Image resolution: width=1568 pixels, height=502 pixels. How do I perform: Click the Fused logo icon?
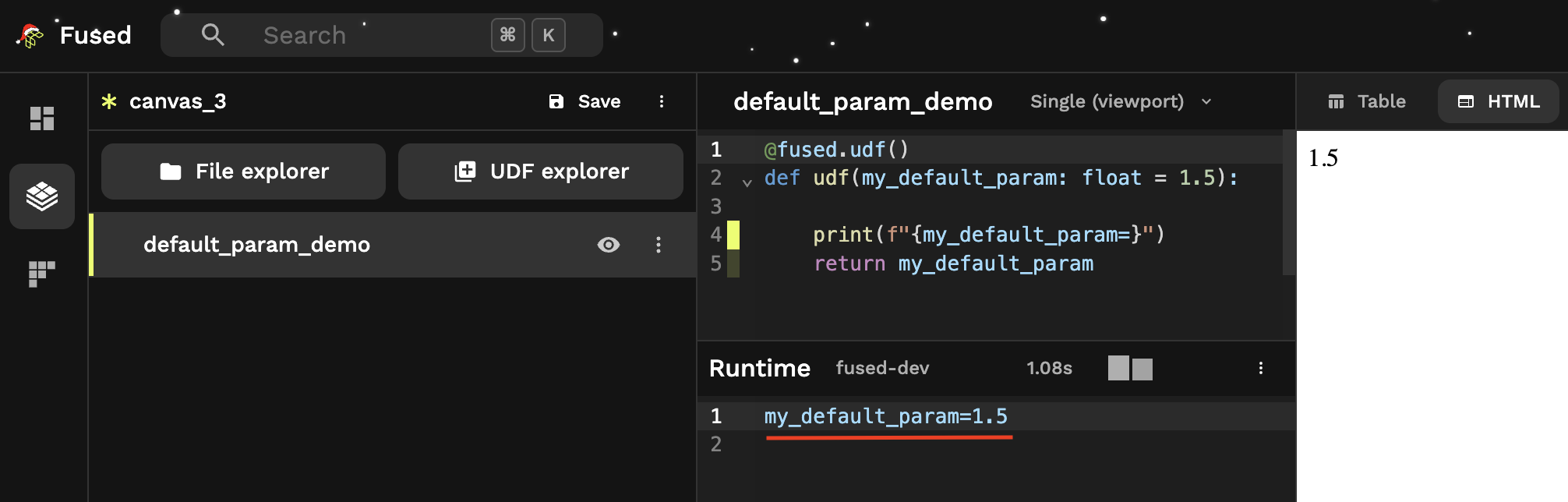(x=30, y=36)
